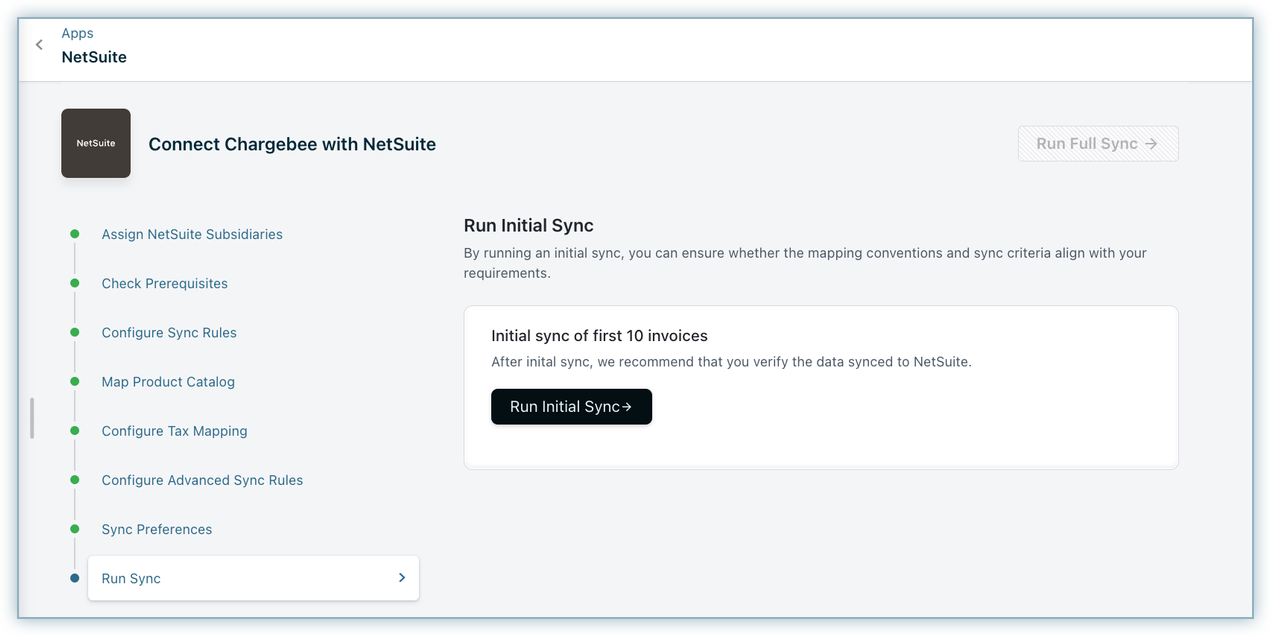Navigate to the Configure Tax Mapping step
This screenshot has width=1271, height=636.
[x=174, y=431]
